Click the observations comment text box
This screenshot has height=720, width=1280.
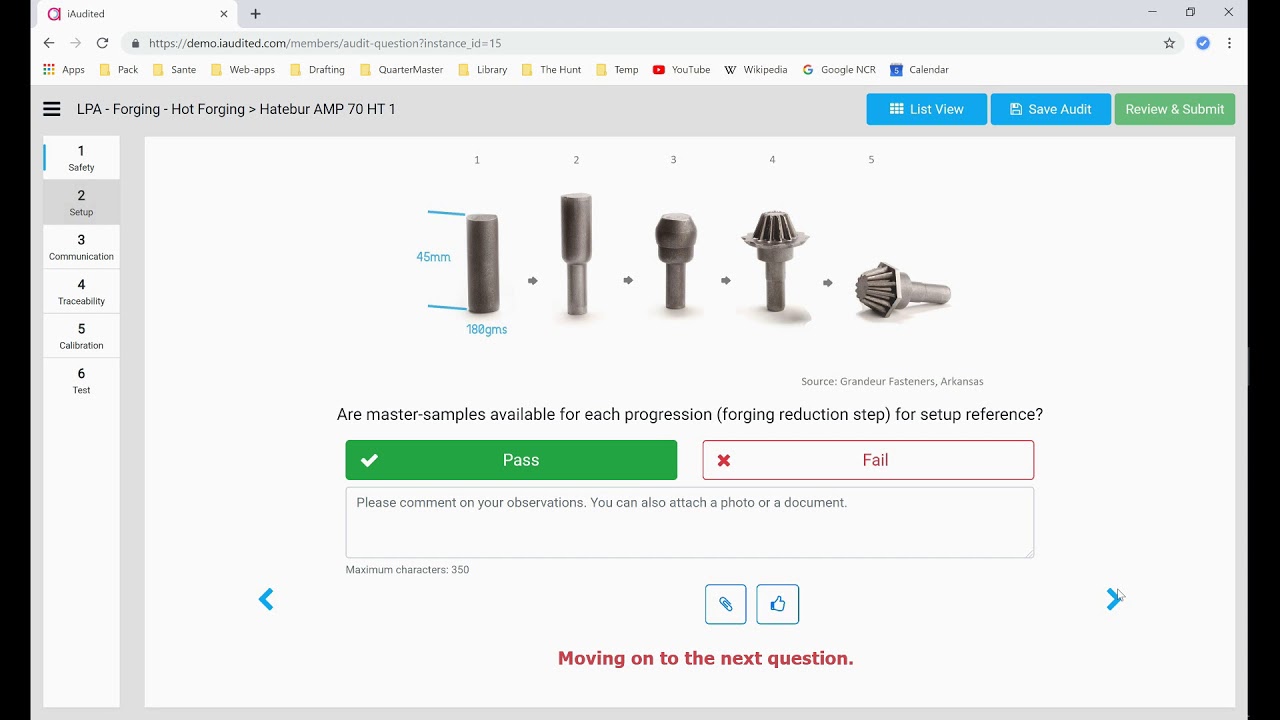click(x=690, y=522)
